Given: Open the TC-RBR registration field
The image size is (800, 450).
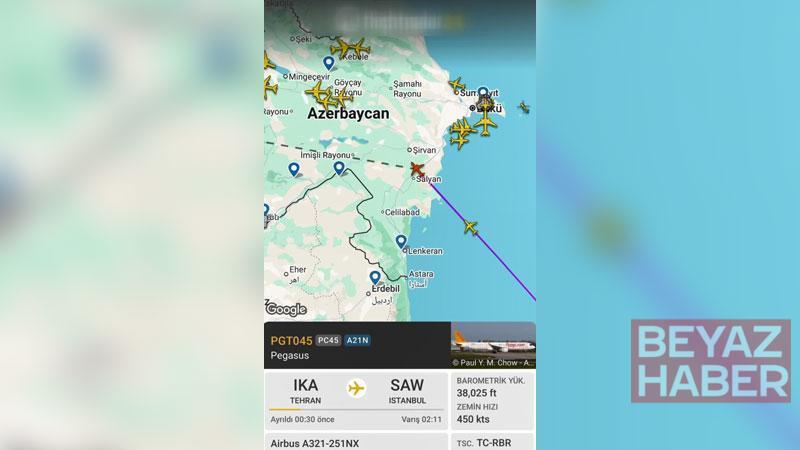Looking at the screenshot, I should click(x=491, y=442).
